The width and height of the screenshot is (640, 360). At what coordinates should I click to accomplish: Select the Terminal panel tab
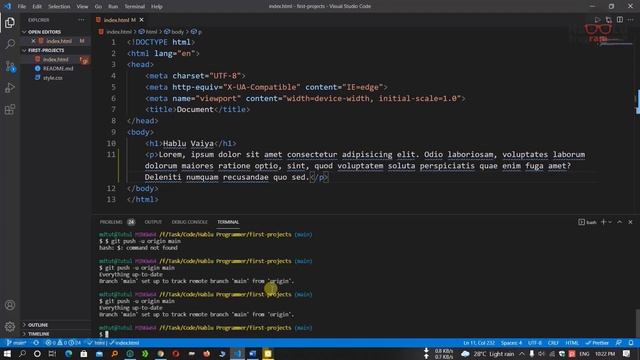click(x=228, y=222)
